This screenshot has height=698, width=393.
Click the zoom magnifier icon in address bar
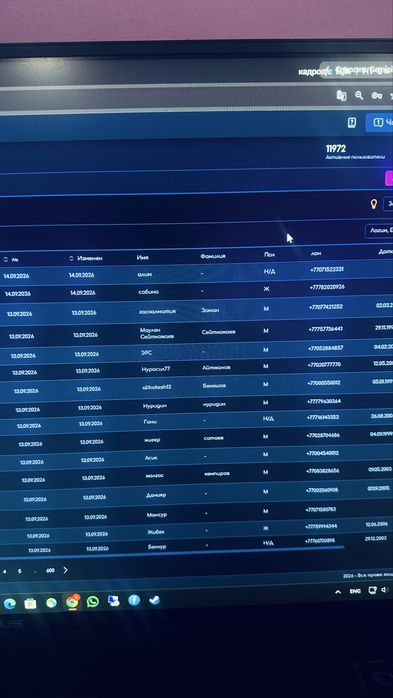pyautogui.click(x=359, y=95)
